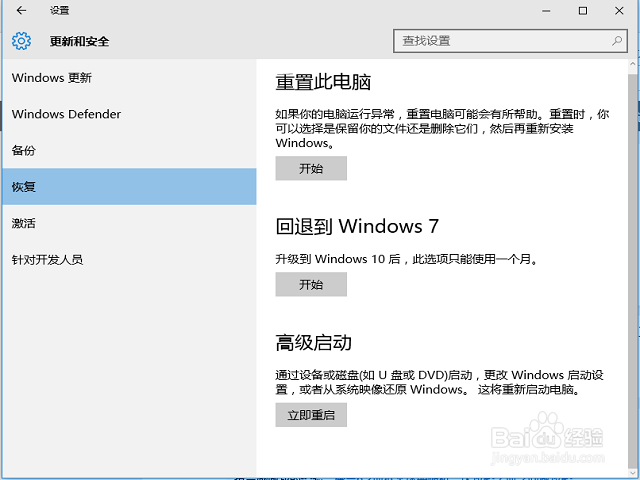The height and width of the screenshot is (480, 640).
Task: Click the 设置 window title
Action: click(x=60, y=11)
